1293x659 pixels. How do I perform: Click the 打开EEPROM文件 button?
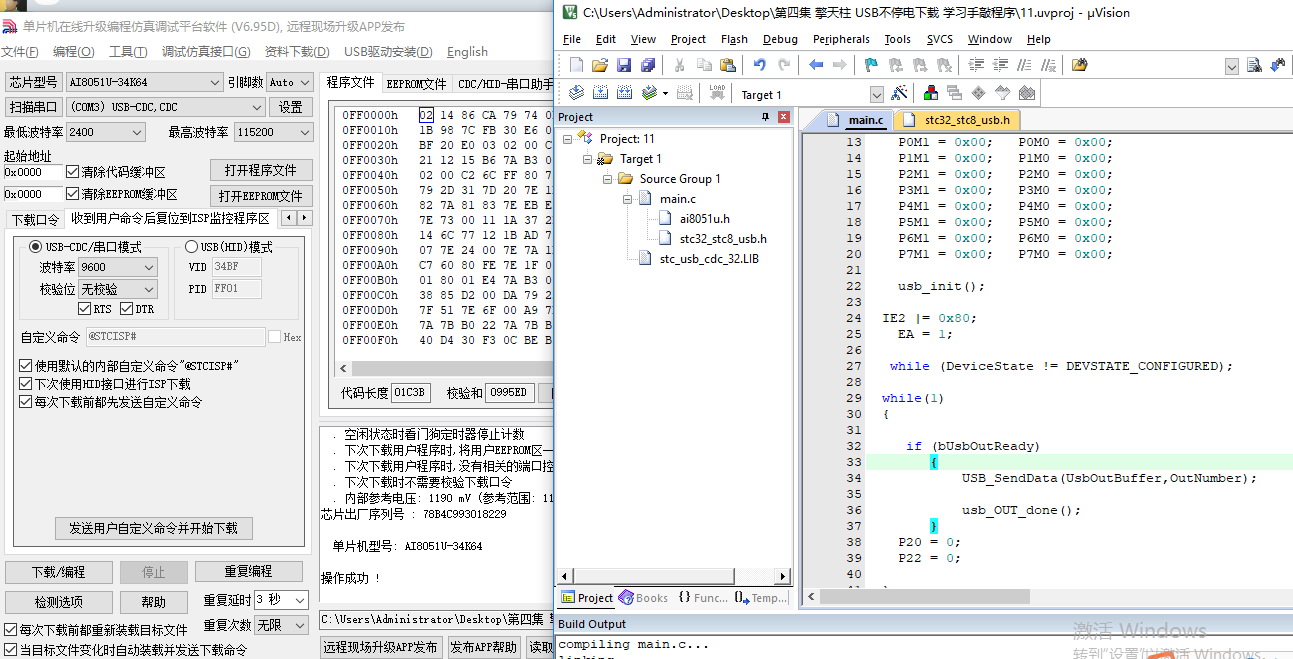click(x=260, y=196)
